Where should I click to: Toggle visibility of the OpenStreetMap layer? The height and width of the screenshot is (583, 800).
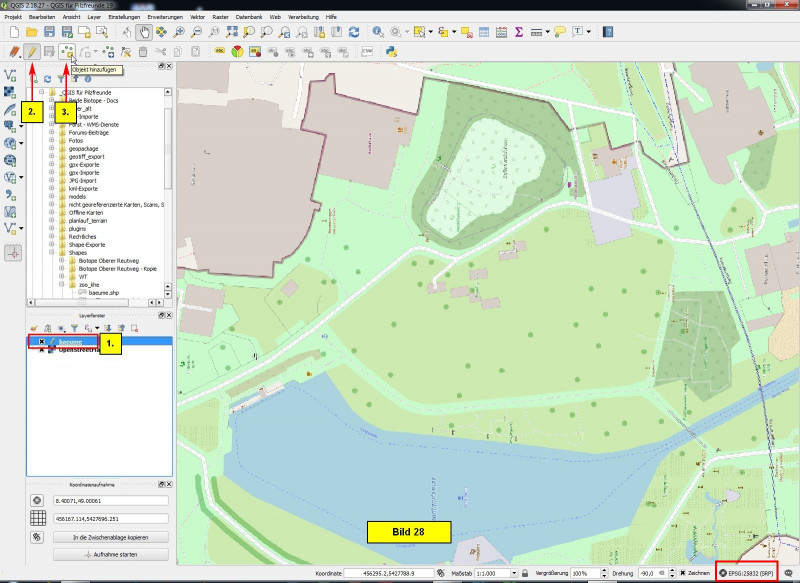pos(41,350)
